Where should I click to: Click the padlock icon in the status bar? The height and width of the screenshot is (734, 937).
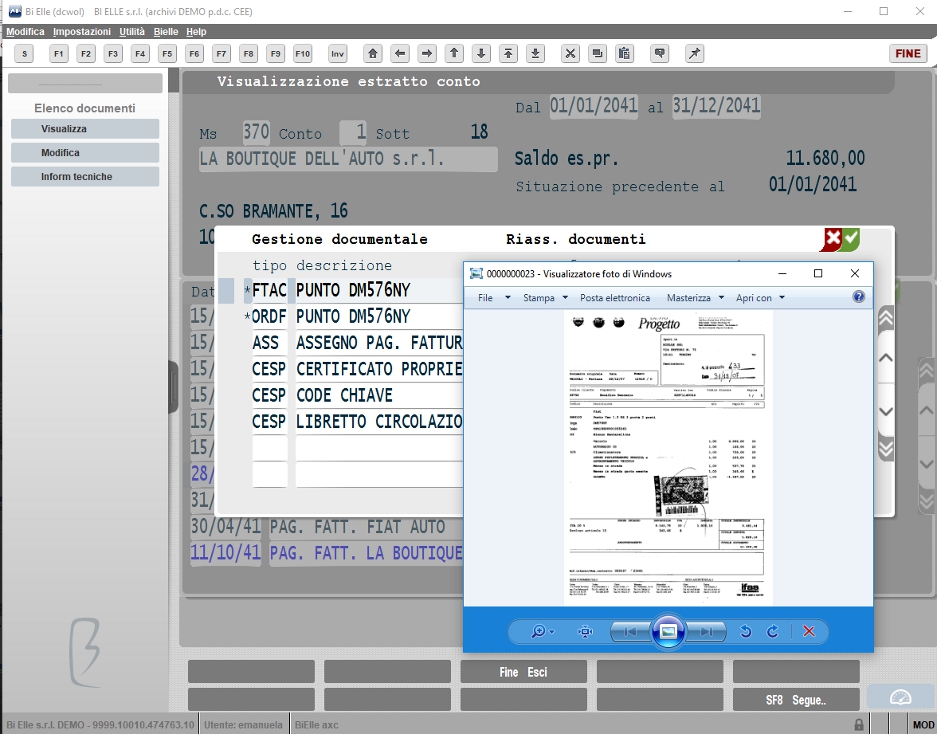pos(859,725)
